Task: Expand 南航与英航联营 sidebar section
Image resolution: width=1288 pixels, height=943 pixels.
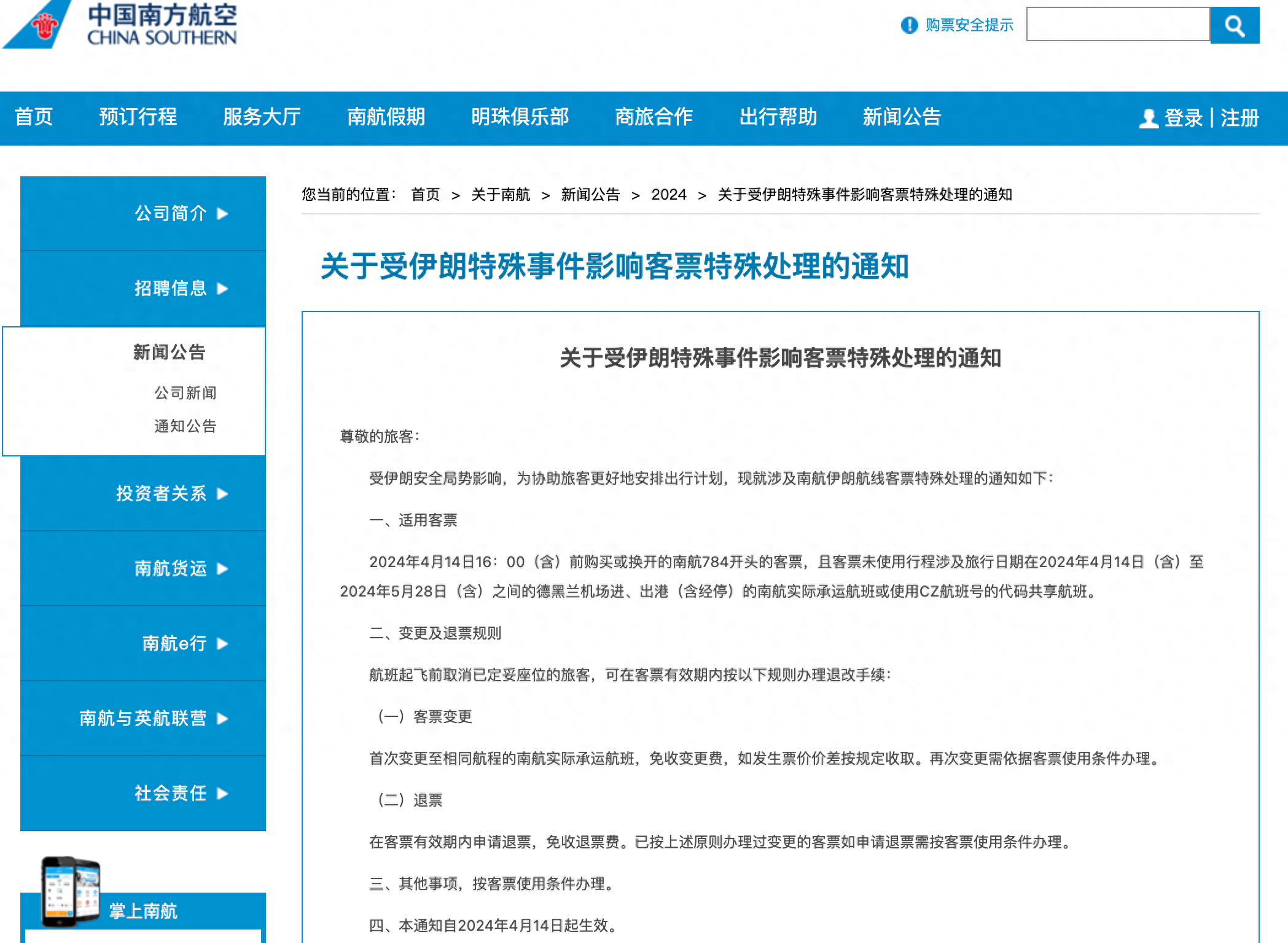Action: (x=143, y=718)
